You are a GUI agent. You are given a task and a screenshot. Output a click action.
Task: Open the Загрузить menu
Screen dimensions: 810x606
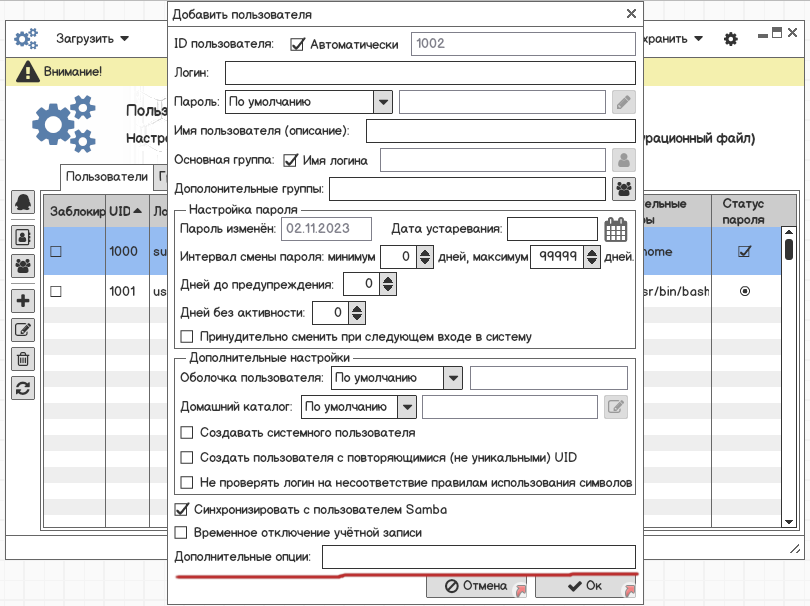[92, 39]
